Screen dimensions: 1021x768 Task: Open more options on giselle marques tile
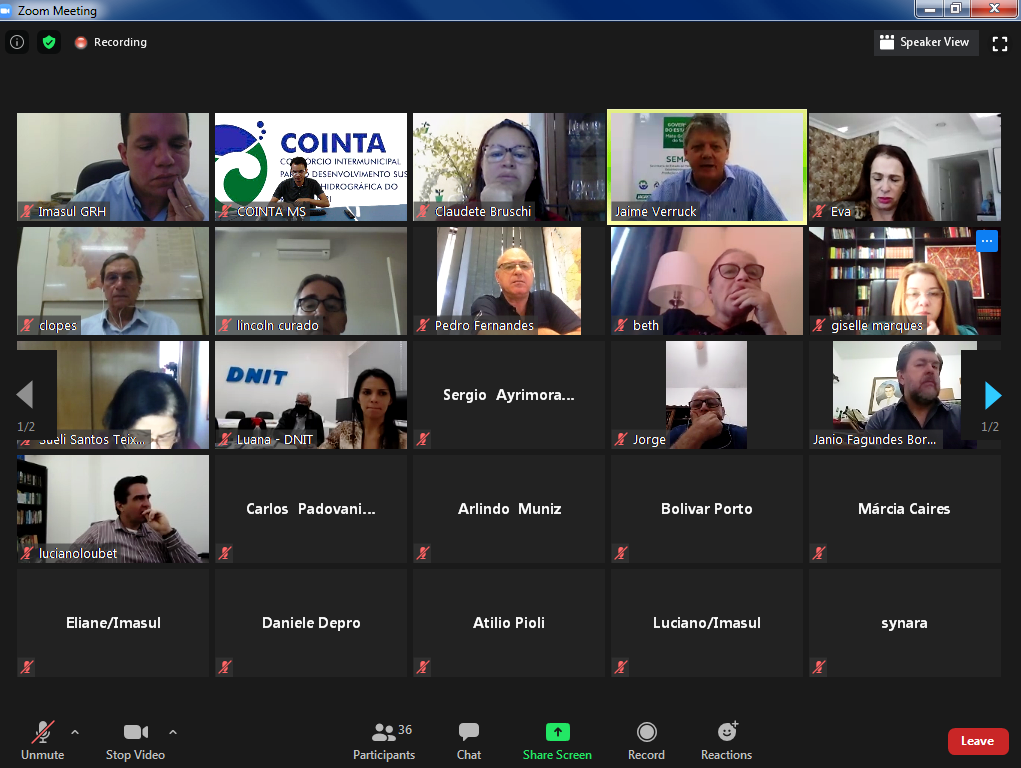(986, 241)
